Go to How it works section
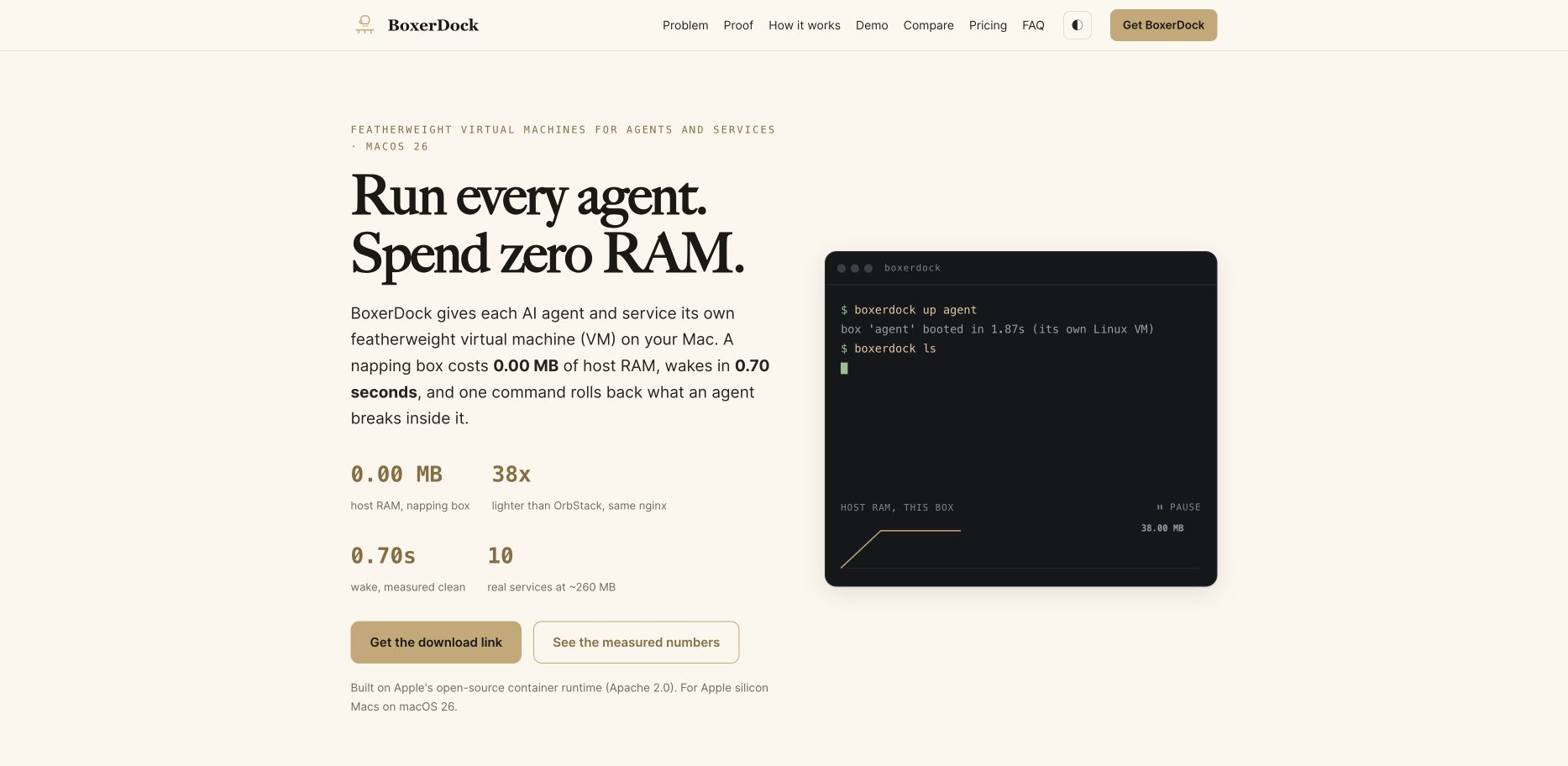This screenshot has width=1568, height=766. (805, 25)
